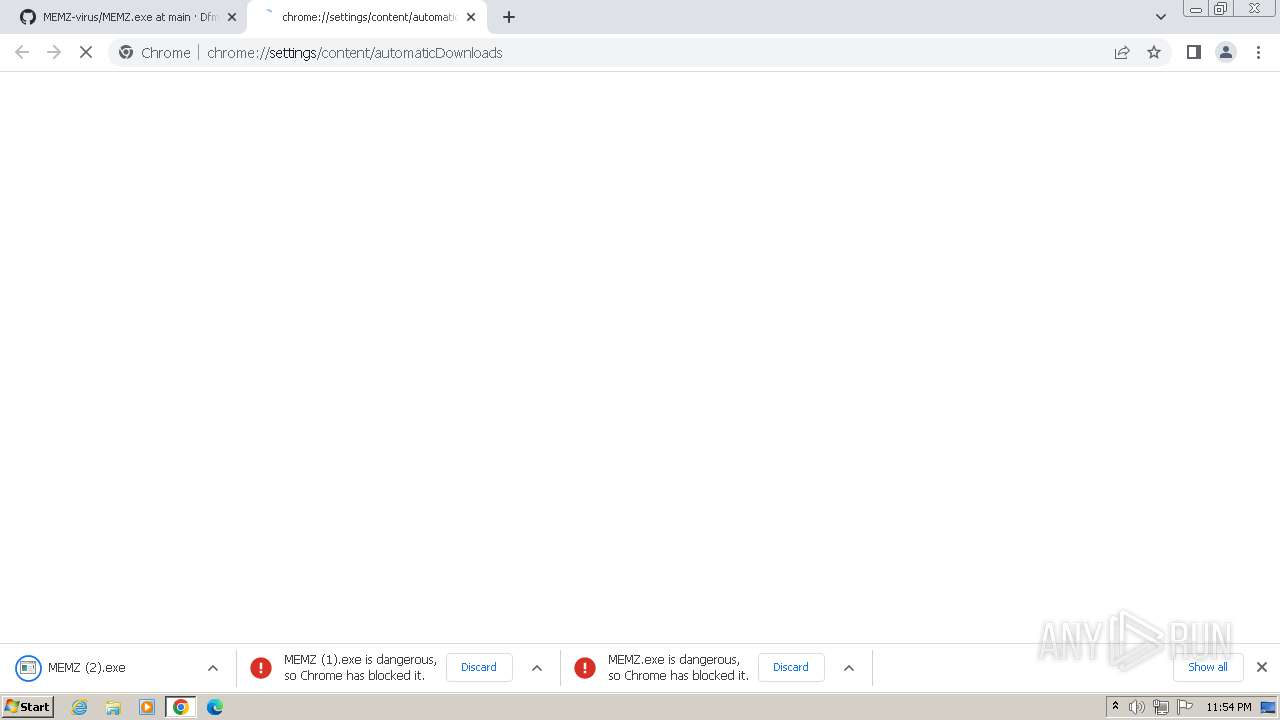Open File Explorer from taskbar
The width and height of the screenshot is (1280, 720).
(x=113, y=707)
